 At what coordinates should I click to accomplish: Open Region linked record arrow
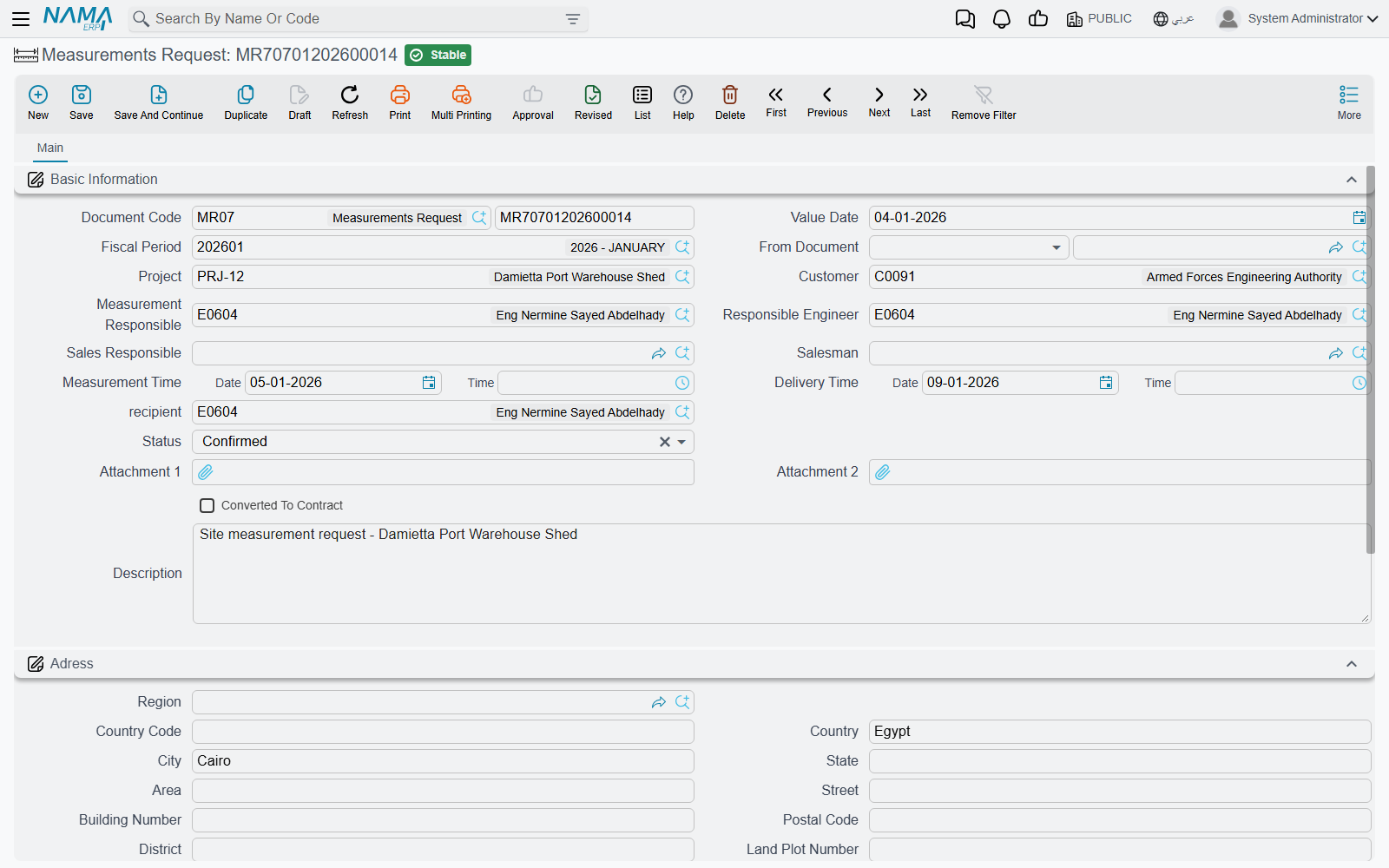[659, 702]
